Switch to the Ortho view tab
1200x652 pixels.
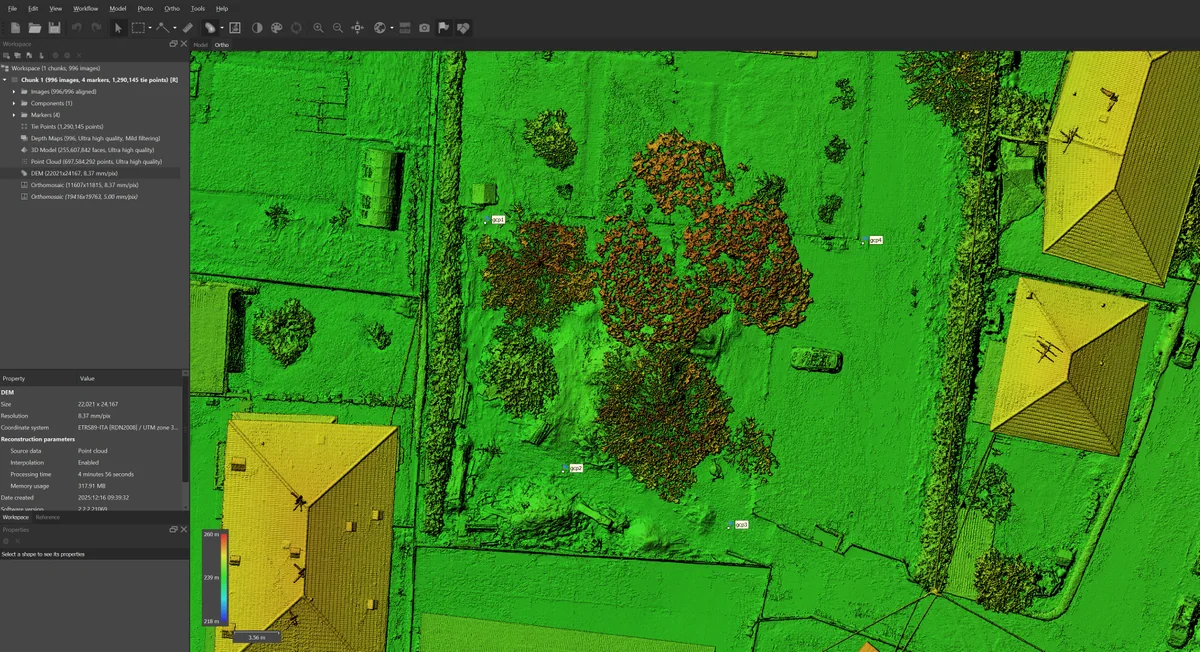[221, 45]
